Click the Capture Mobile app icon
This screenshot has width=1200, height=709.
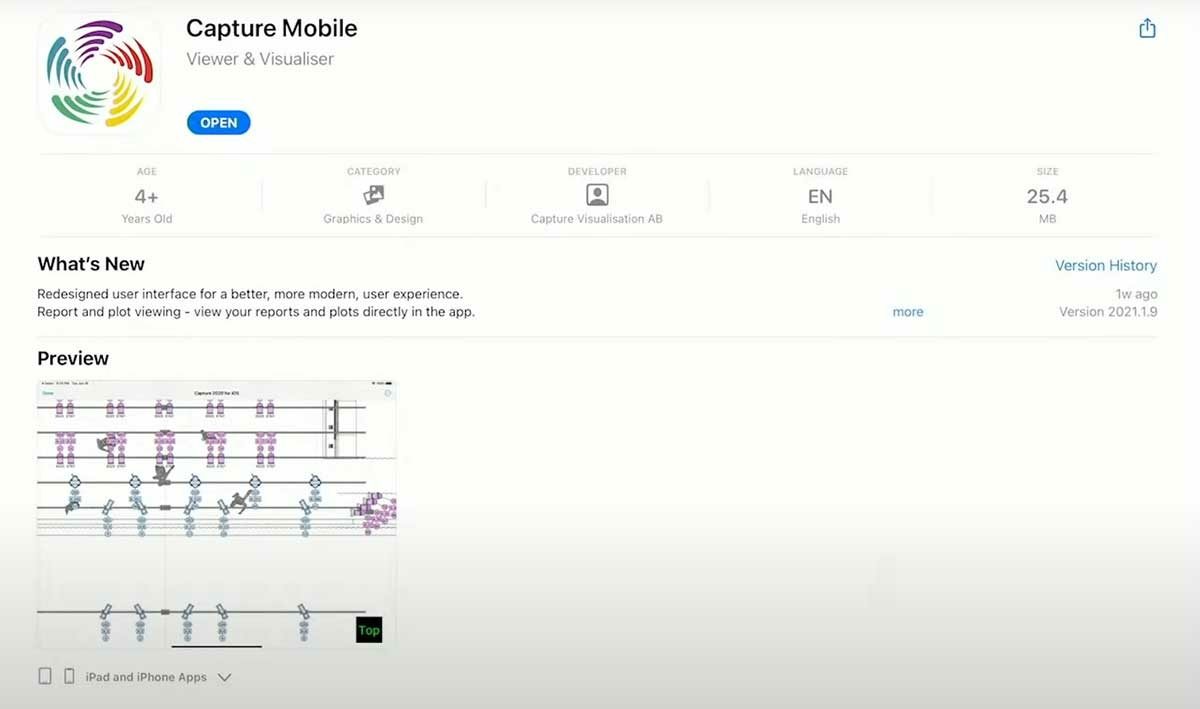click(x=100, y=74)
